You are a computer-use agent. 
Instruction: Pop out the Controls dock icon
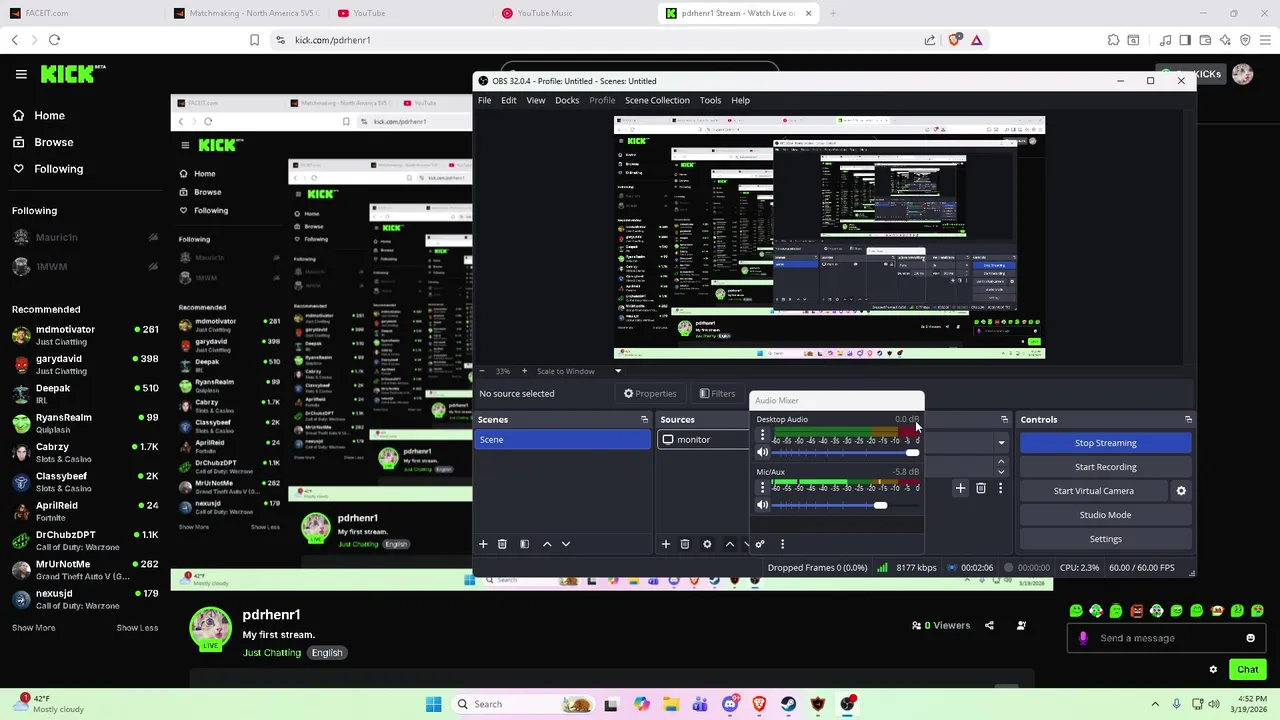[x=1188, y=420]
